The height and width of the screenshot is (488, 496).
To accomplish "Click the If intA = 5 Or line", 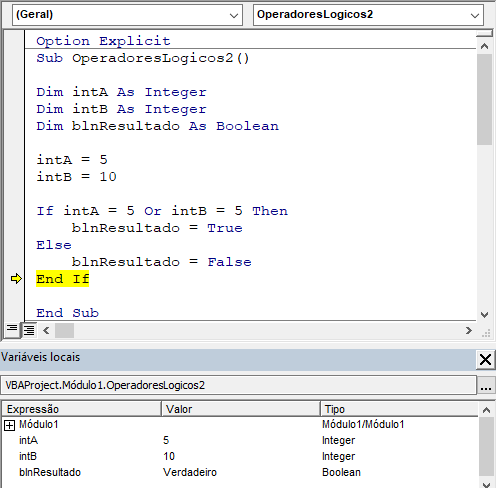I will (x=162, y=211).
